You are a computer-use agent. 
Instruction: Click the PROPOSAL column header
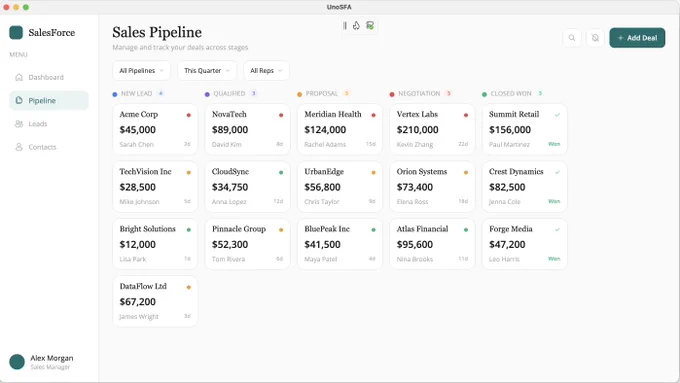pos(322,94)
